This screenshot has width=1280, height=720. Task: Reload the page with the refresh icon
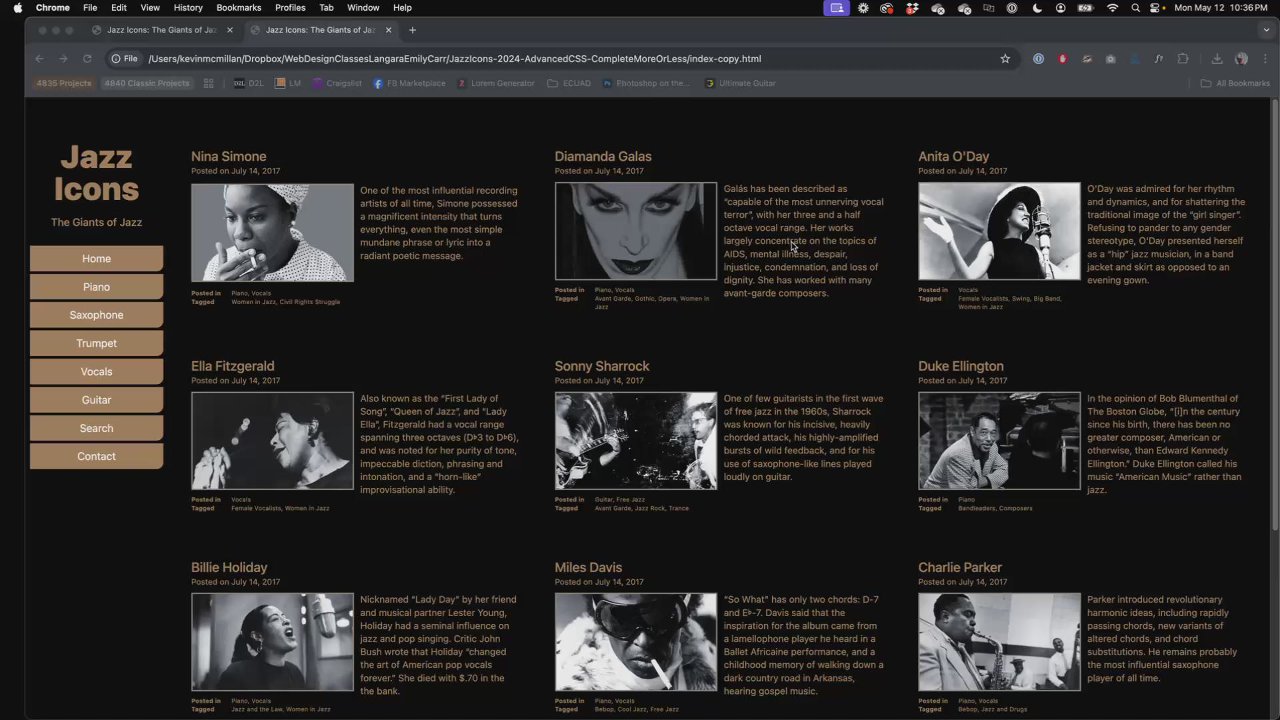tap(87, 59)
